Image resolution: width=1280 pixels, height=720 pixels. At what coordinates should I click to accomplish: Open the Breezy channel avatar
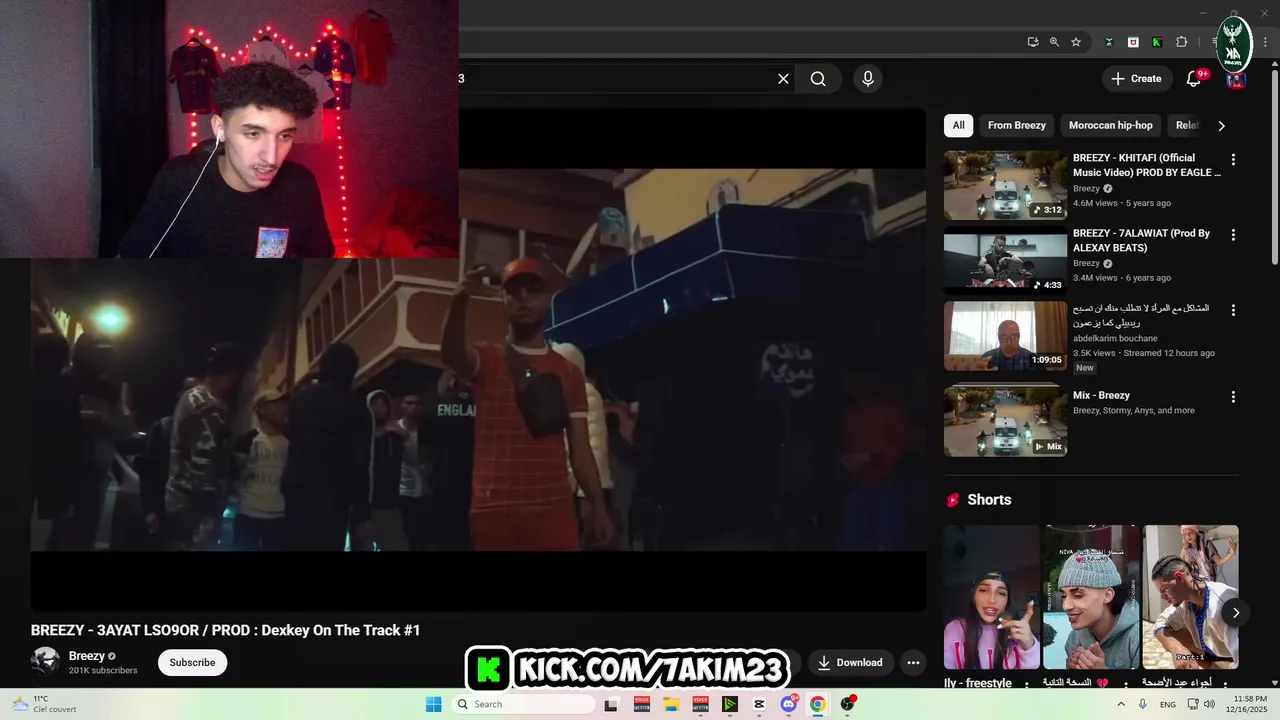point(45,661)
